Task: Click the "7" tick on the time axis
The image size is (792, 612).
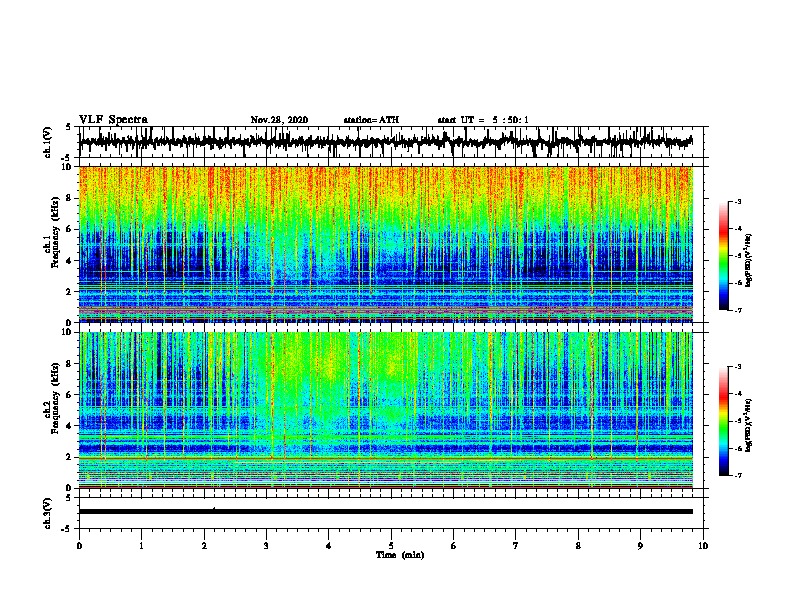Action: pyautogui.click(x=516, y=546)
